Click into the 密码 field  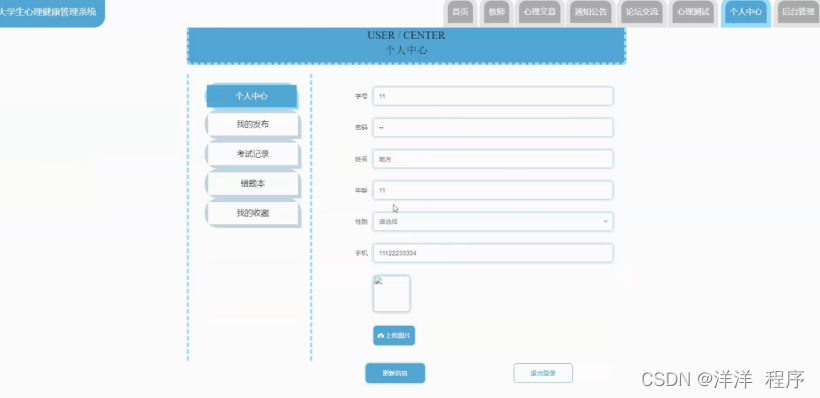coord(493,128)
